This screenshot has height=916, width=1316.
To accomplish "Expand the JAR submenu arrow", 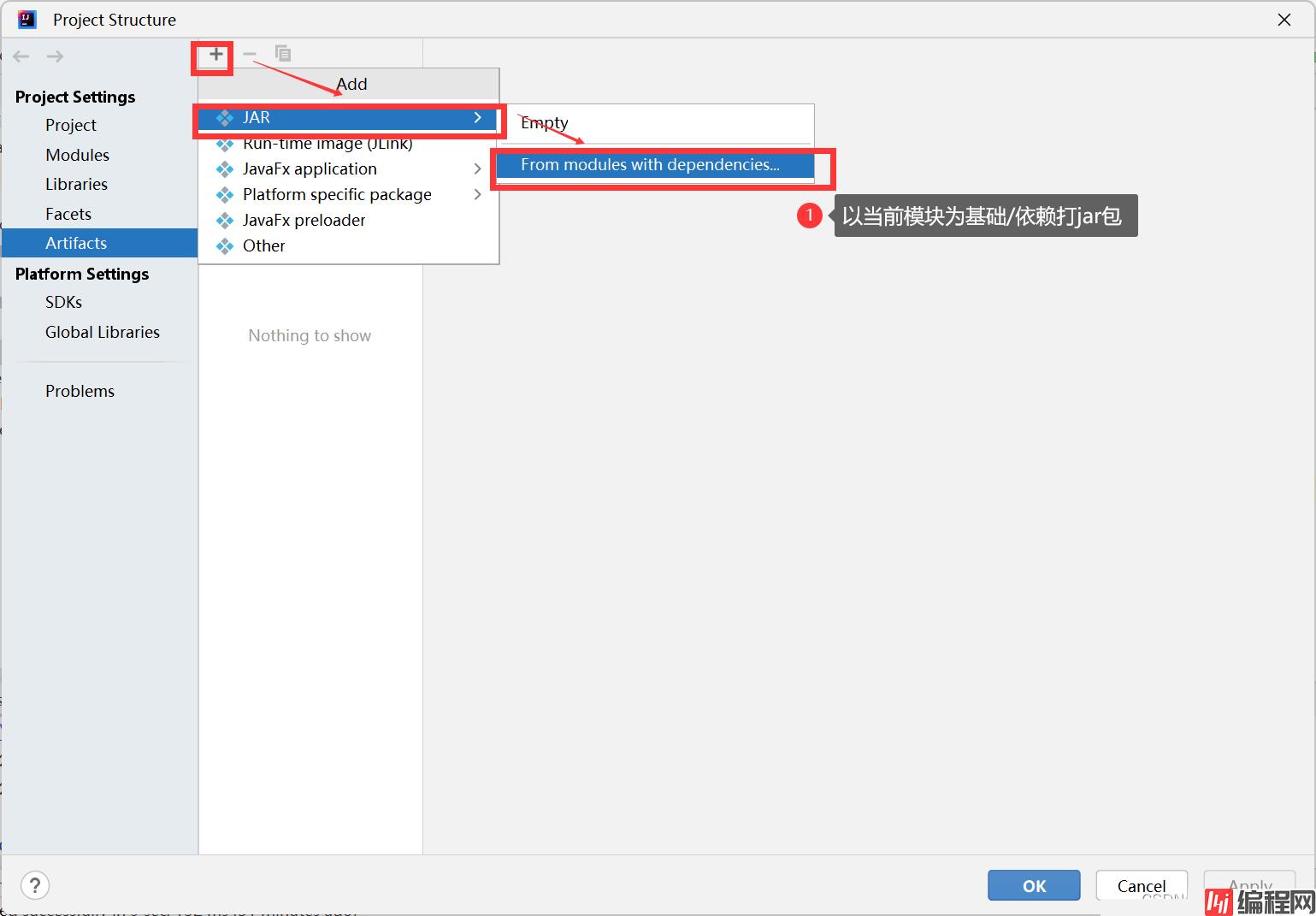I will pyautogui.click(x=477, y=118).
